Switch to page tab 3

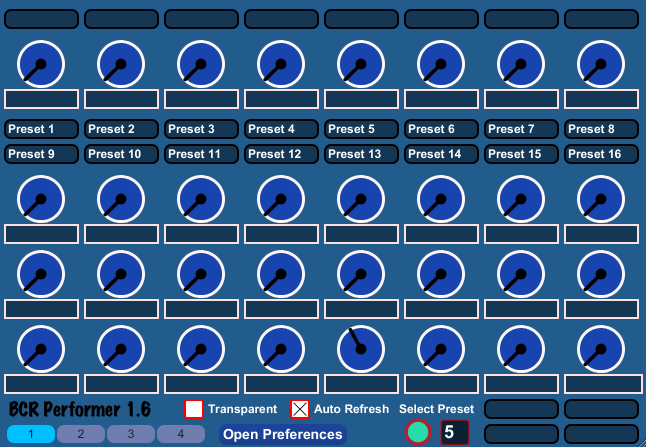(x=131, y=434)
